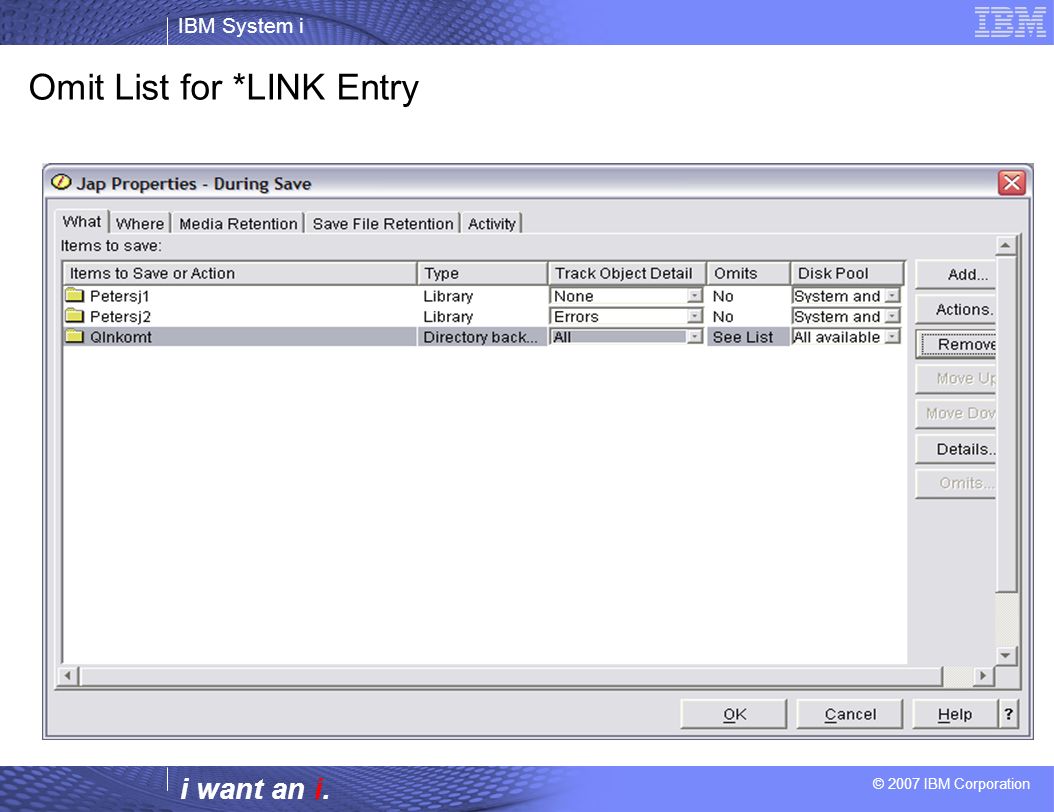Click the Type column header
Image resolution: width=1054 pixels, height=812 pixels.
point(483,274)
